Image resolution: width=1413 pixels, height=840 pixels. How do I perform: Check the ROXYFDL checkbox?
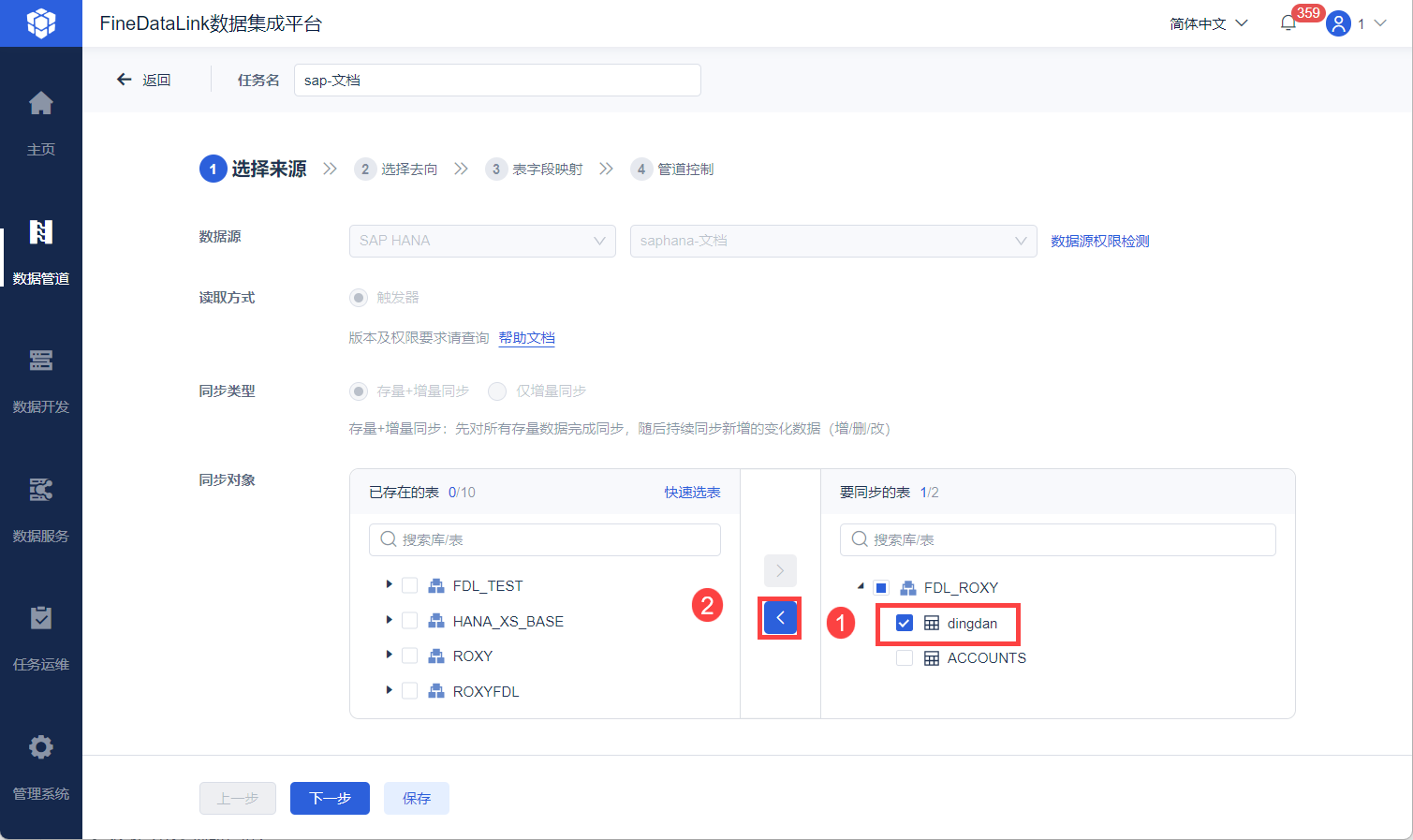point(409,690)
